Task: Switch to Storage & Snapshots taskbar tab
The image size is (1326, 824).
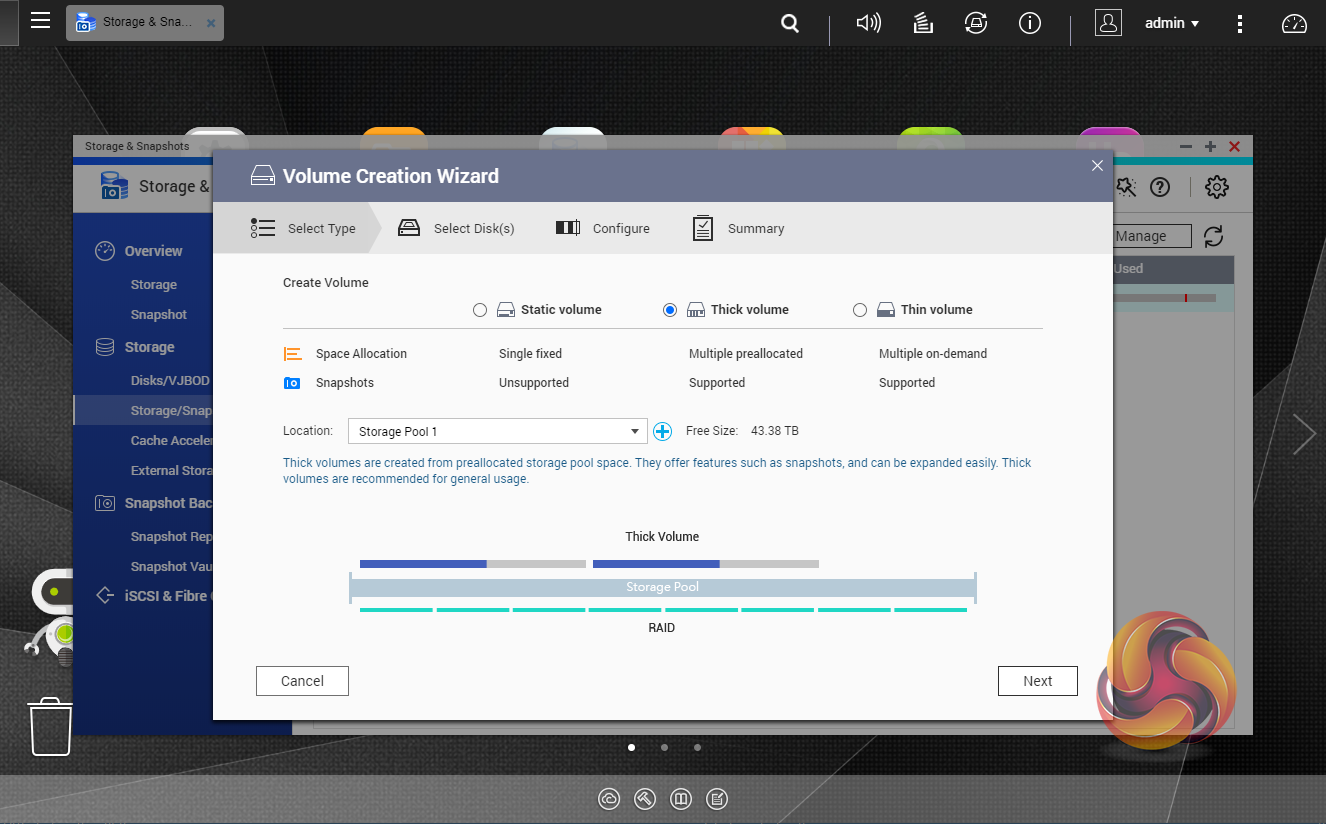Action: coord(144,22)
